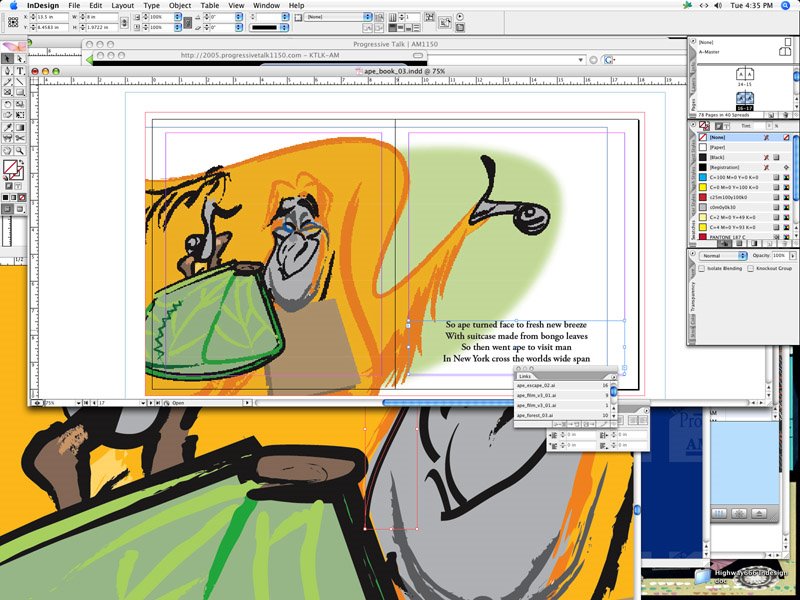Open the Window menu
800x600 pixels.
(266, 6)
